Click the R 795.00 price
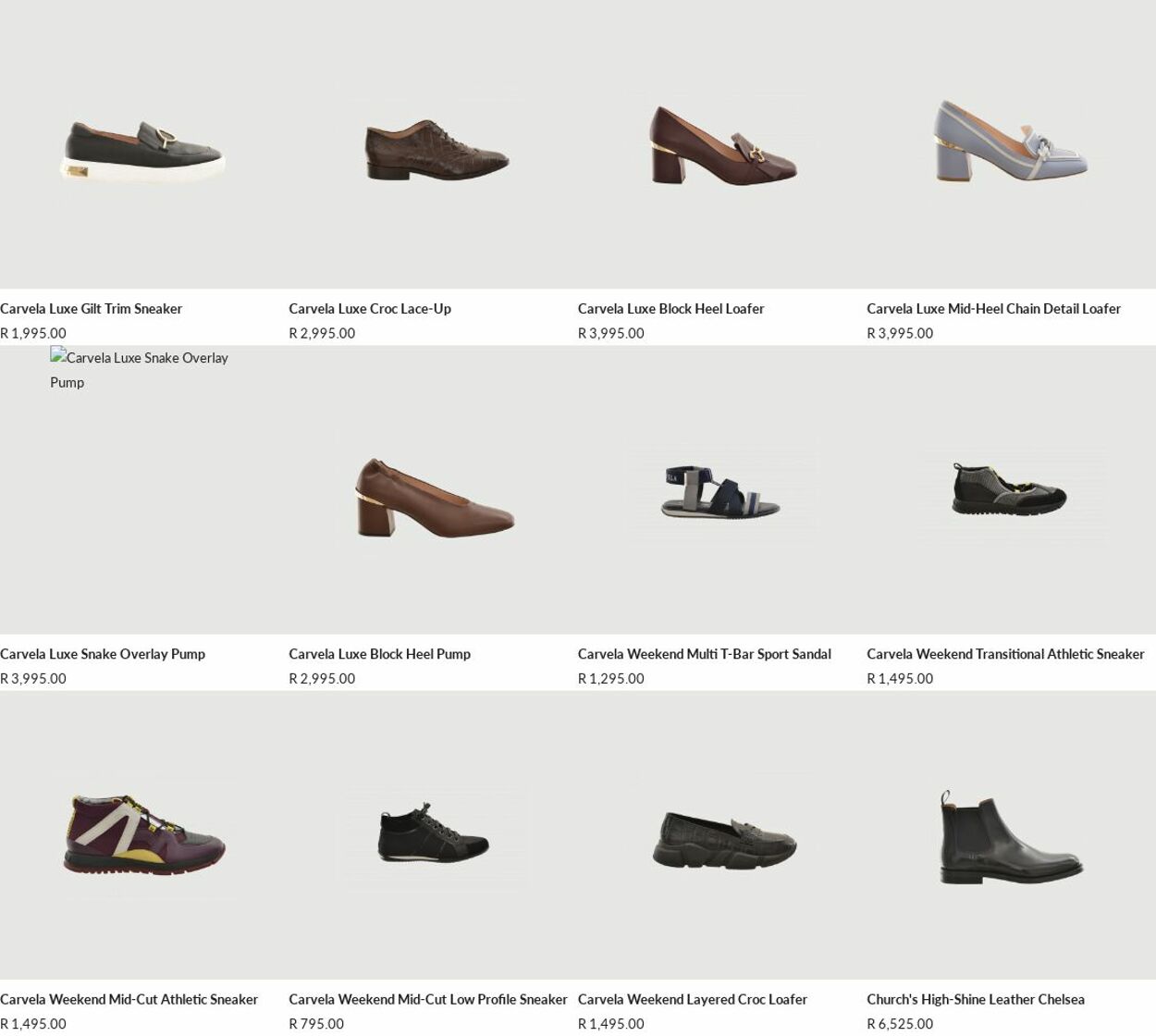The width and height of the screenshot is (1156, 1036). [316, 1024]
